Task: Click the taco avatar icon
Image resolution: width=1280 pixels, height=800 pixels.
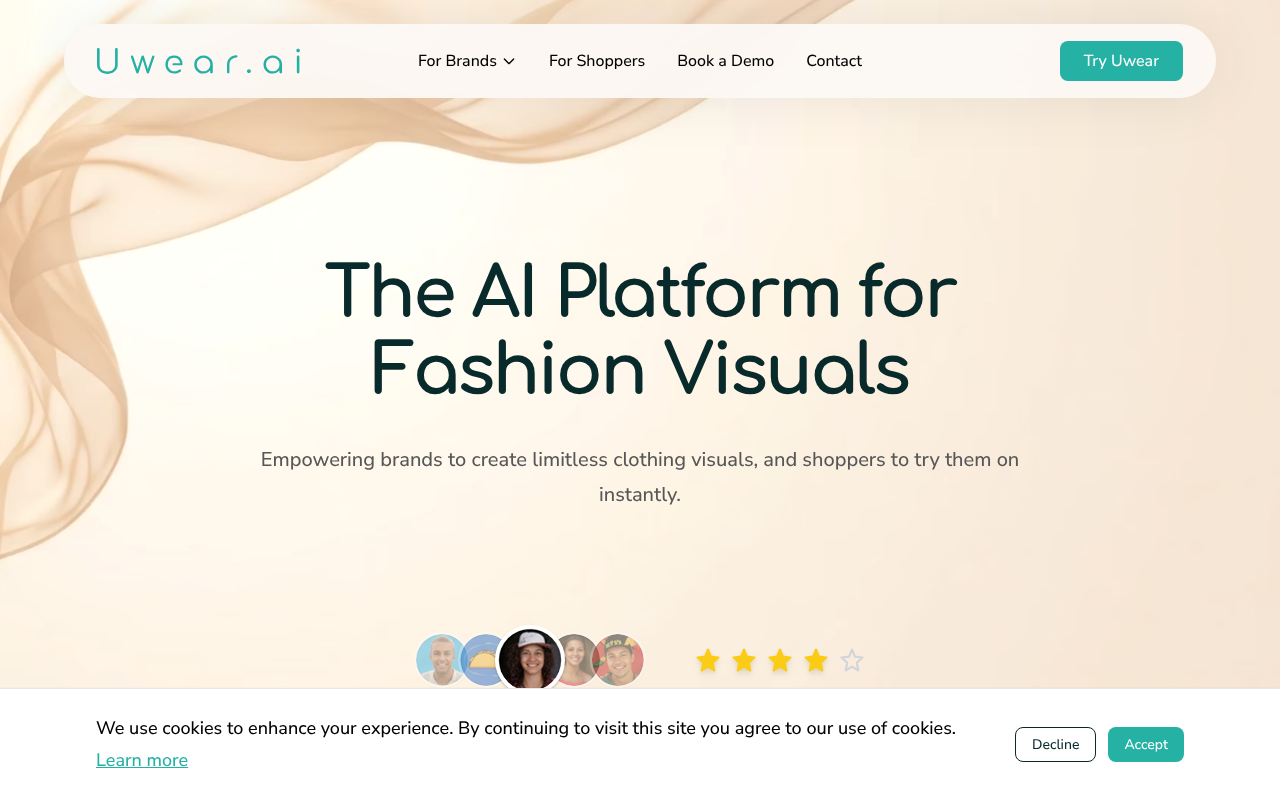Action: tap(483, 660)
